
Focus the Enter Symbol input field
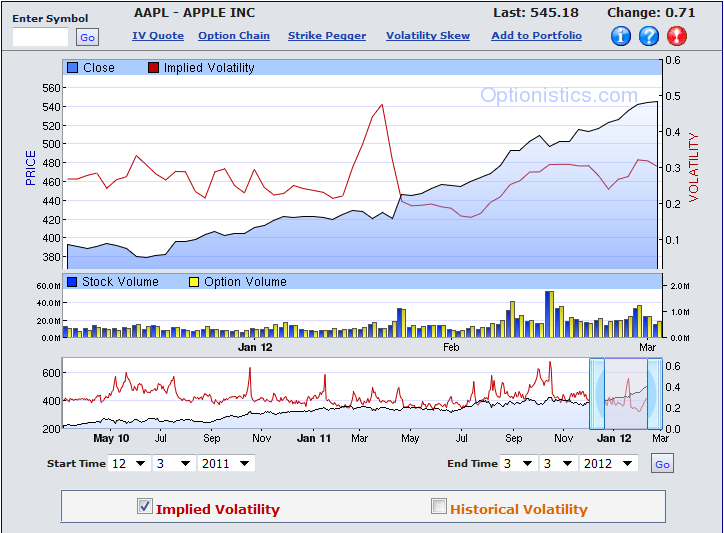[x=40, y=37]
